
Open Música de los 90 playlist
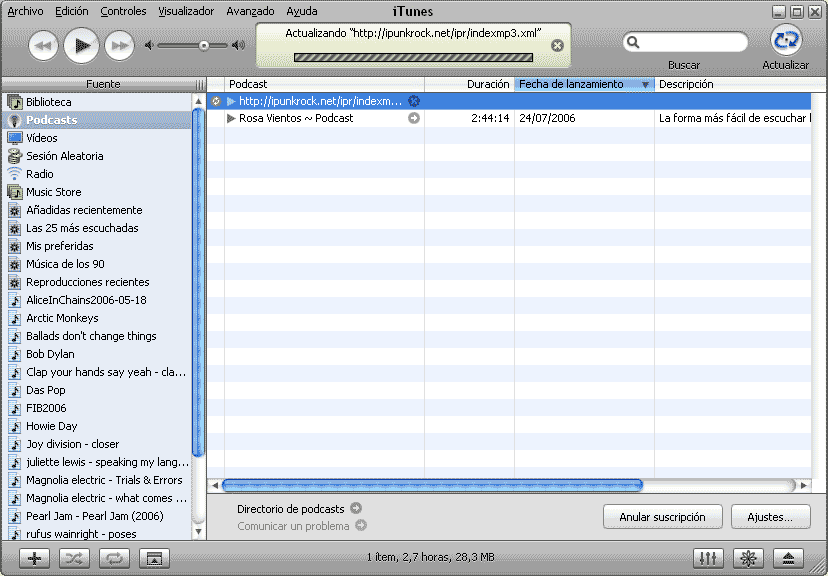coord(98,263)
